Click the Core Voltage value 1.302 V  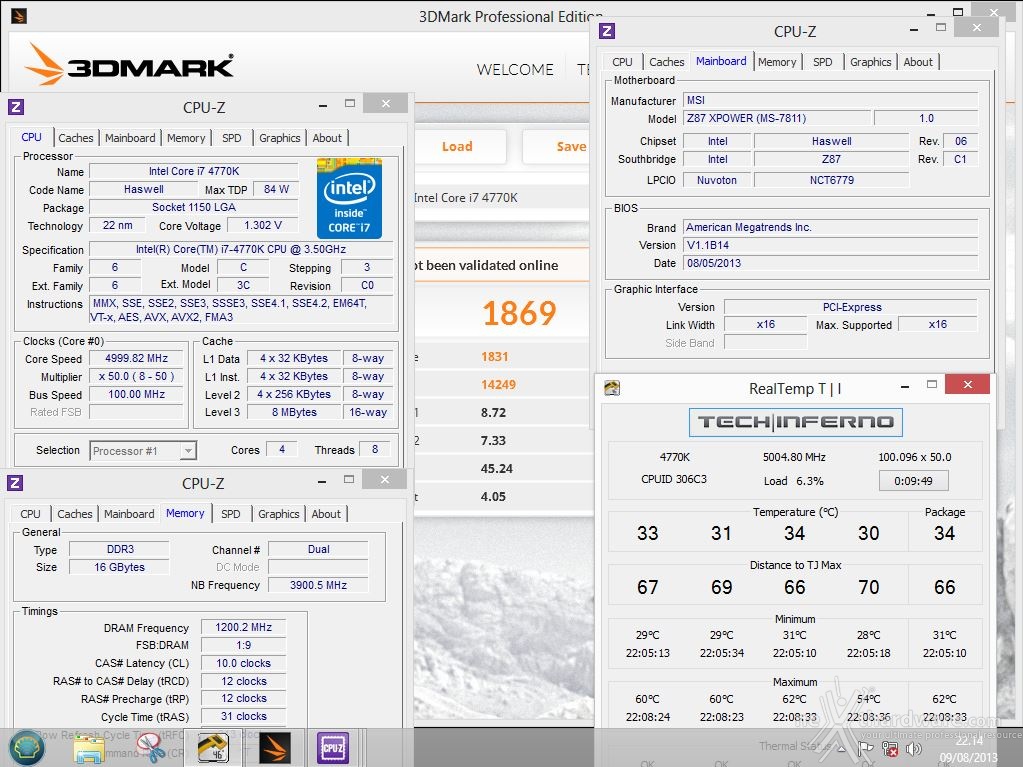tap(263, 226)
